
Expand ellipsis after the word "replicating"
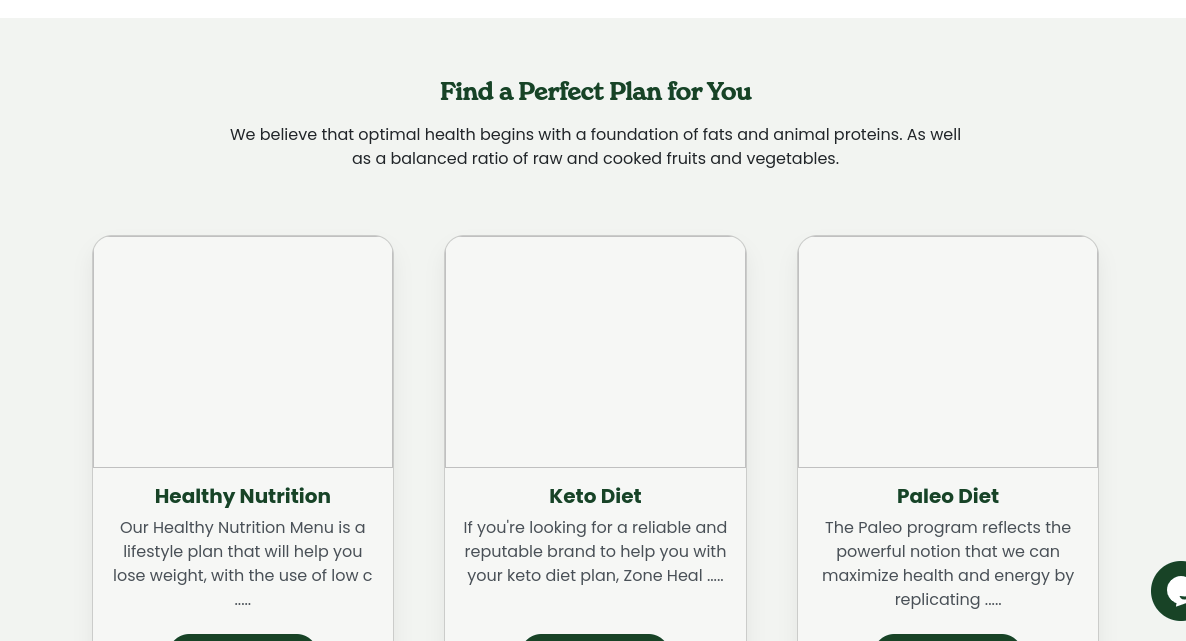992,601
